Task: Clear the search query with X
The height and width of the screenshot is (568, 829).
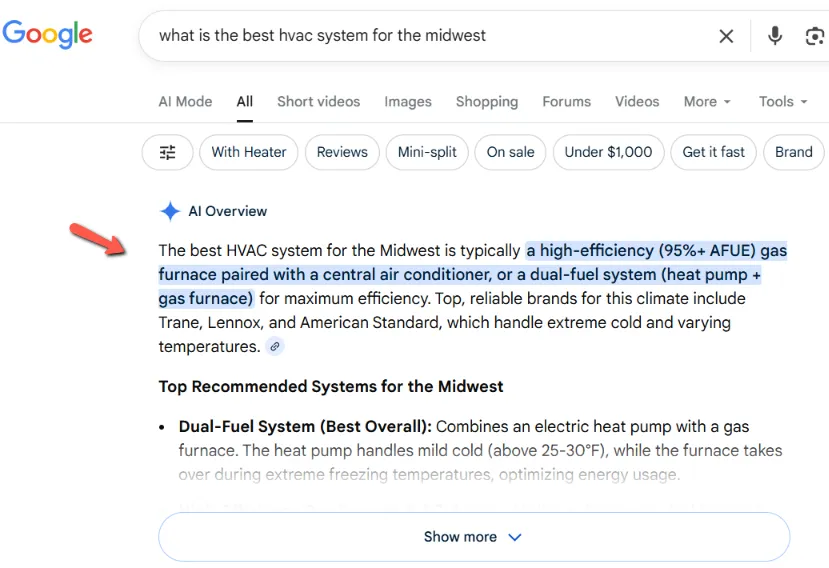Action: pos(726,36)
